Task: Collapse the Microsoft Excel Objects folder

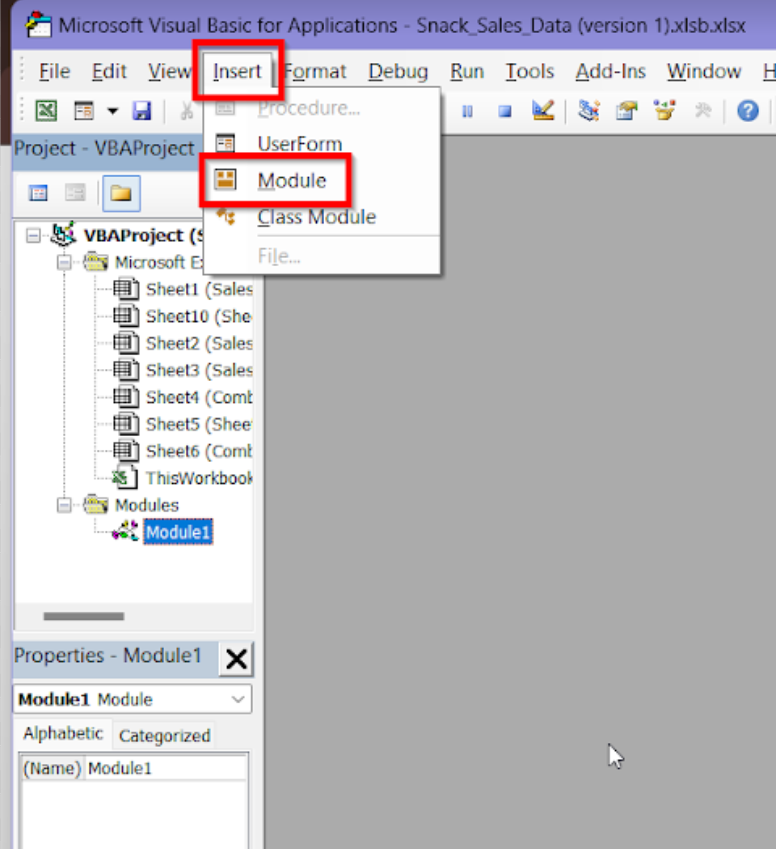Action: coord(64,263)
